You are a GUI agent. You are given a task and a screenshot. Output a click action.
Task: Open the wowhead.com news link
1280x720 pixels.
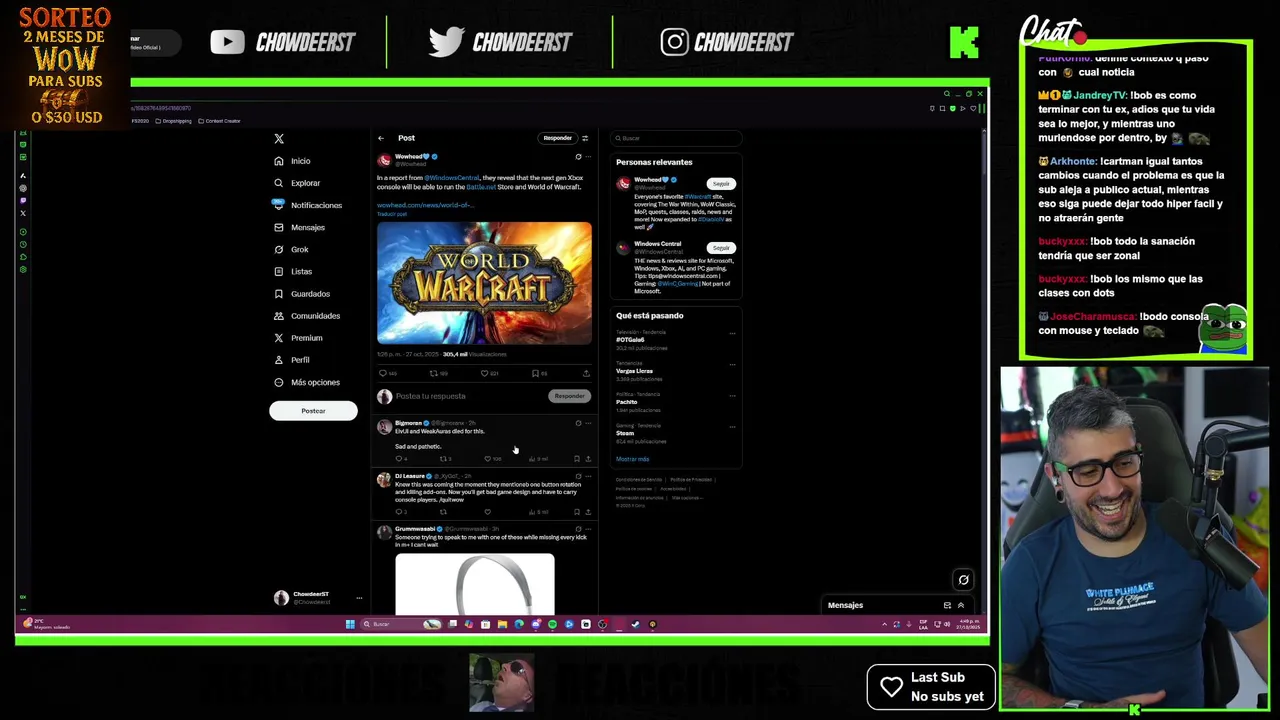click(x=424, y=205)
